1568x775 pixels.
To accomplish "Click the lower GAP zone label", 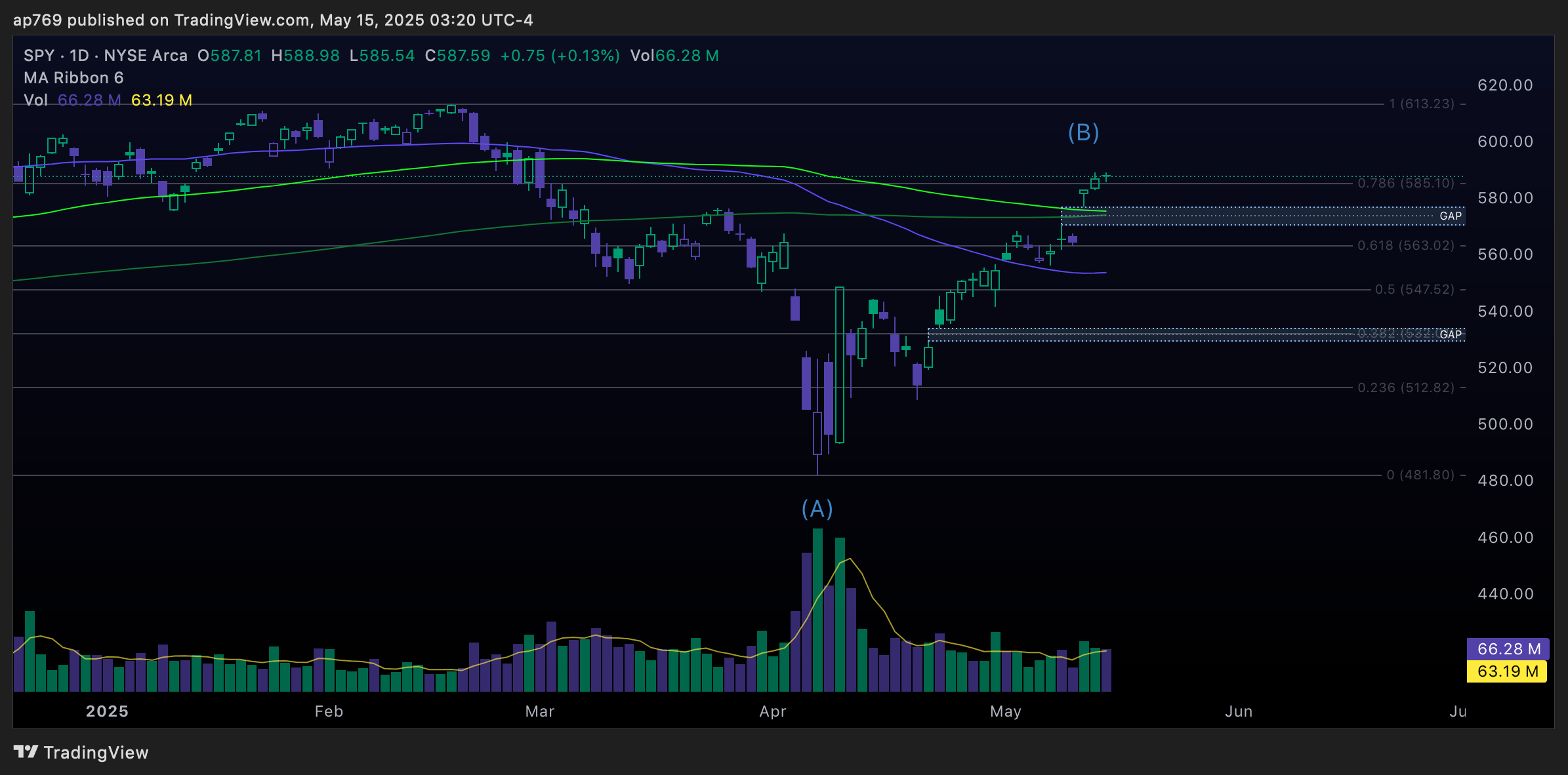I will pyautogui.click(x=1451, y=334).
